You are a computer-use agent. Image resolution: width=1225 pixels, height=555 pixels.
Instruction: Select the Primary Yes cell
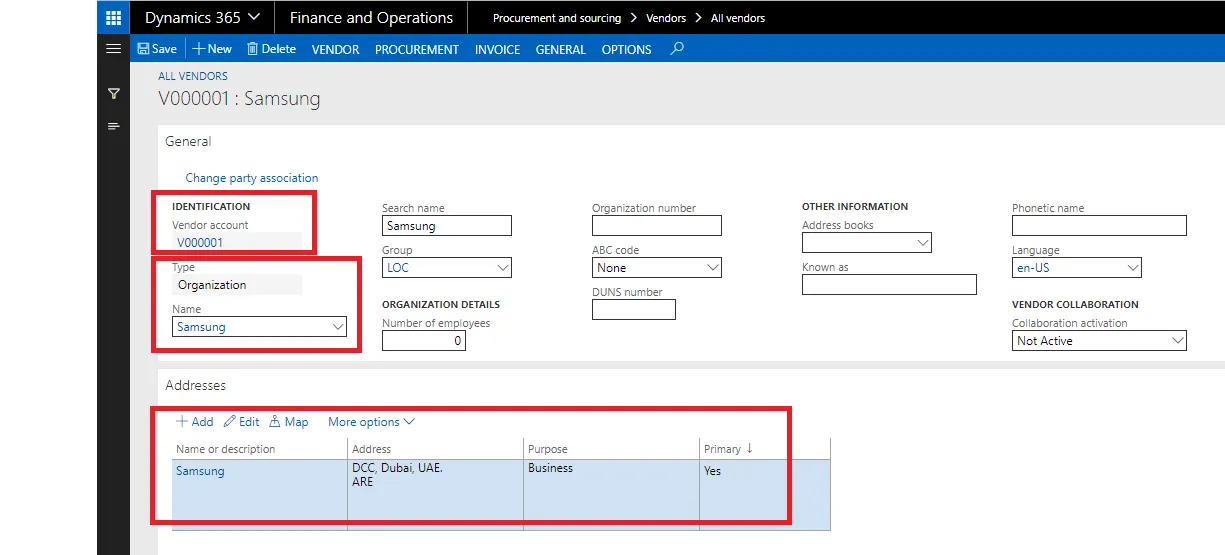tap(764, 494)
